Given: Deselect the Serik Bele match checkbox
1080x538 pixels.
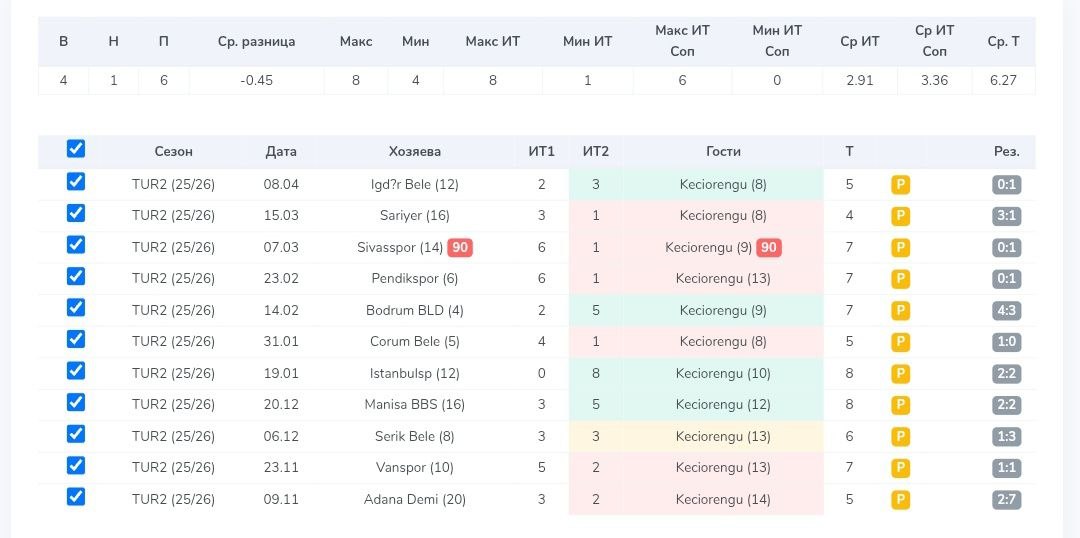Looking at the screenshot, I should 76,434.
